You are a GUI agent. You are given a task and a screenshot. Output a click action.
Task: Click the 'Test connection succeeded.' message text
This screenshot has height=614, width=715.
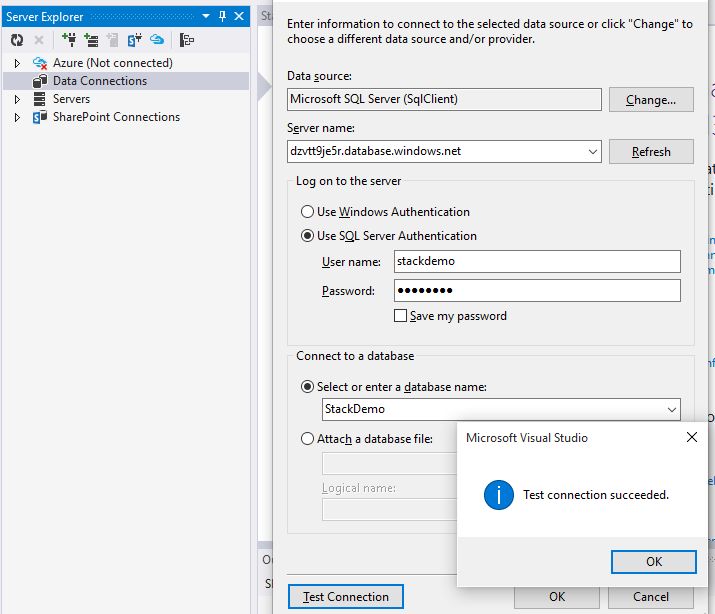596,495
